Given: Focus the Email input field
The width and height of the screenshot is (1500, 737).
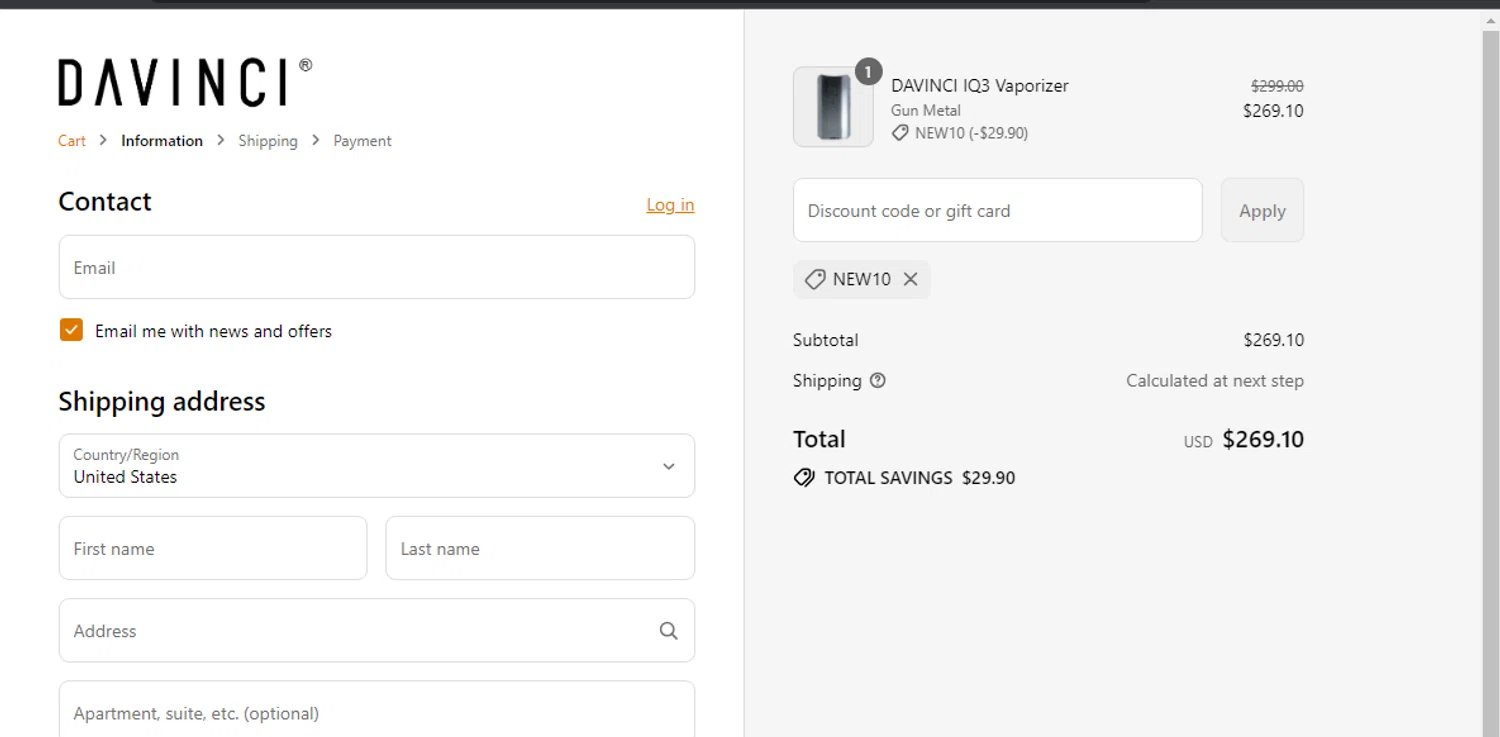Looking at the screenshot, I should point(377,268).
